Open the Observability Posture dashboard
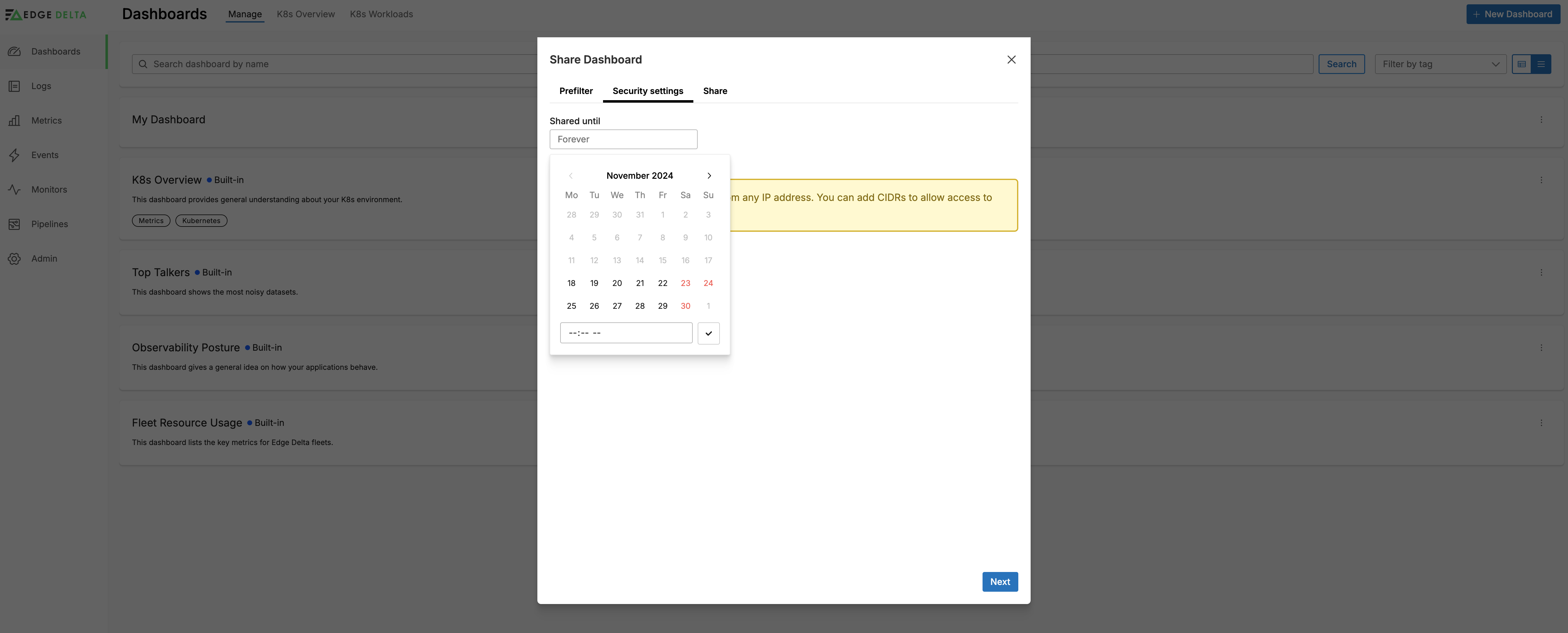This screenshot has height=633, width=1568. click(186, 348)
